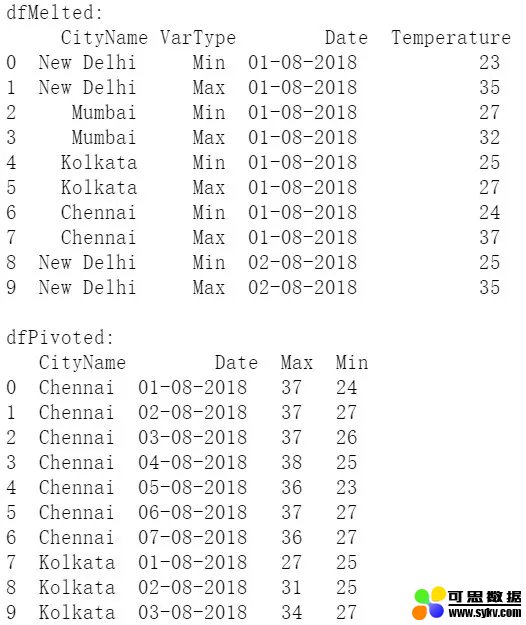Click the Max column header in dfPivoted
Screen dimensions: 526x625
click(297, 363)
